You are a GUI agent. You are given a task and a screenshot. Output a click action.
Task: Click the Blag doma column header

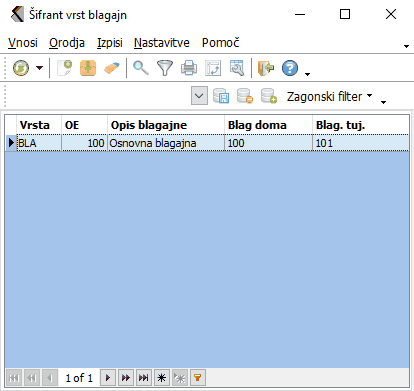[x=269, y=125]
